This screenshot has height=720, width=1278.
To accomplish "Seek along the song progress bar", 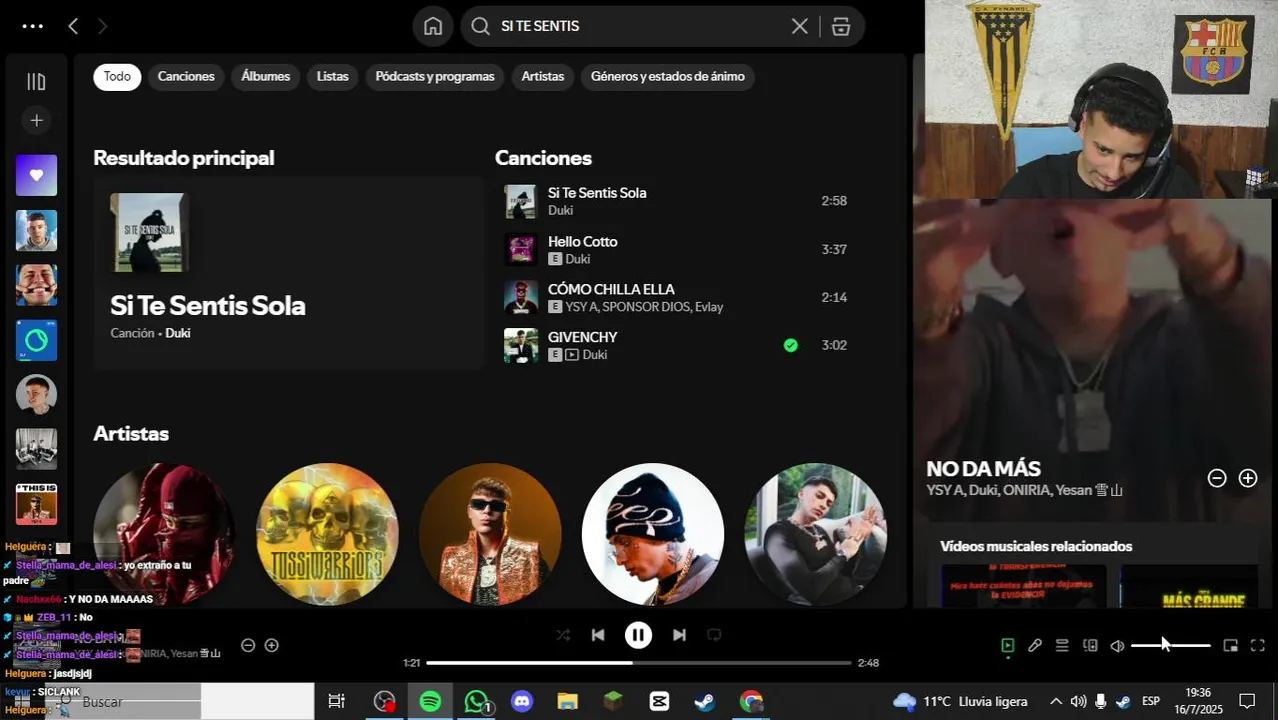I will pos(639,662).
